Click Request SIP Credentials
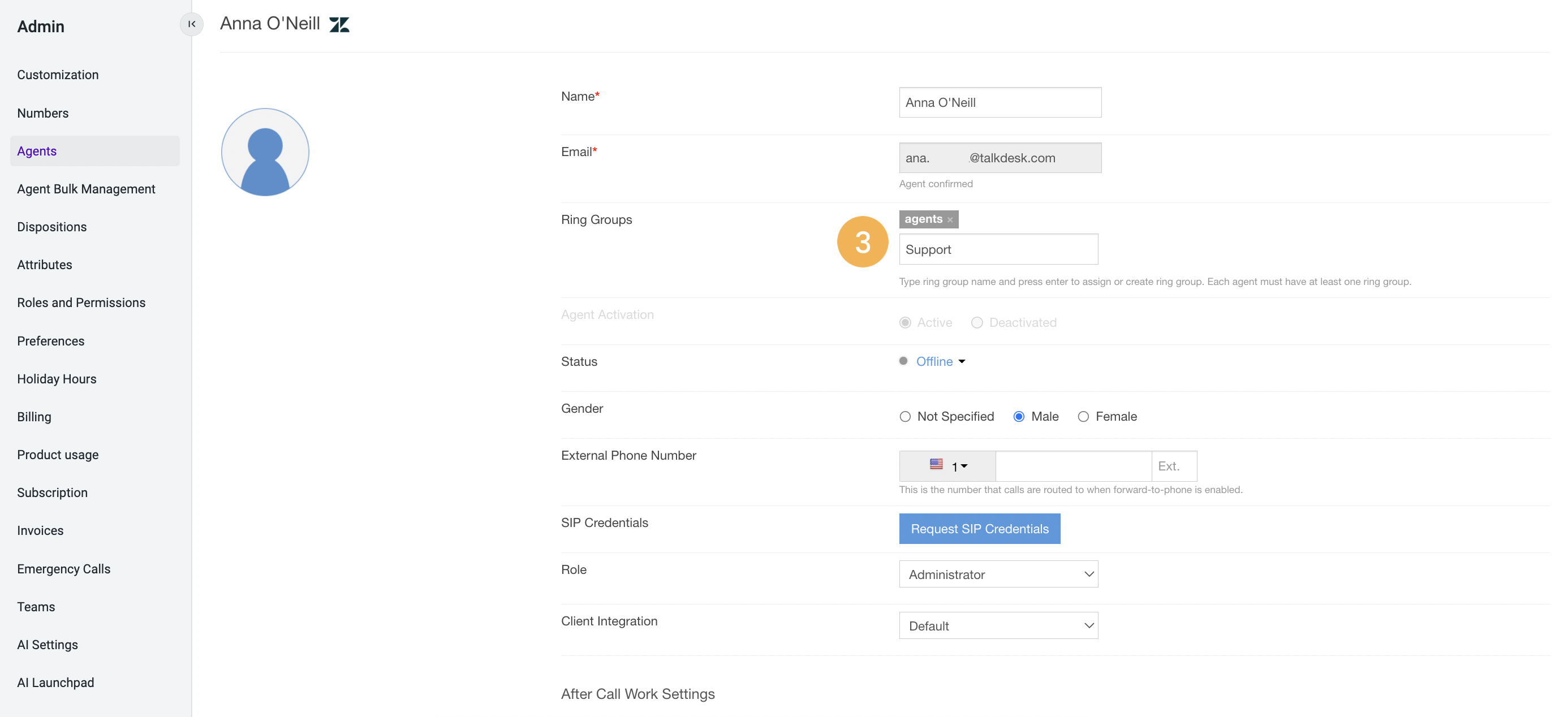 pyautogui.click(x=979, y=528)
